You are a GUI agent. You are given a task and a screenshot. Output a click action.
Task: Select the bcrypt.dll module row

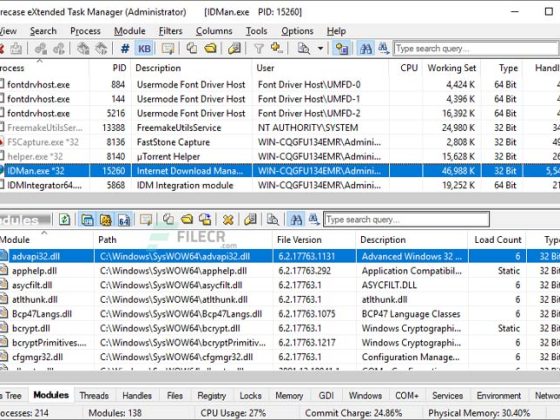[280, 328]
